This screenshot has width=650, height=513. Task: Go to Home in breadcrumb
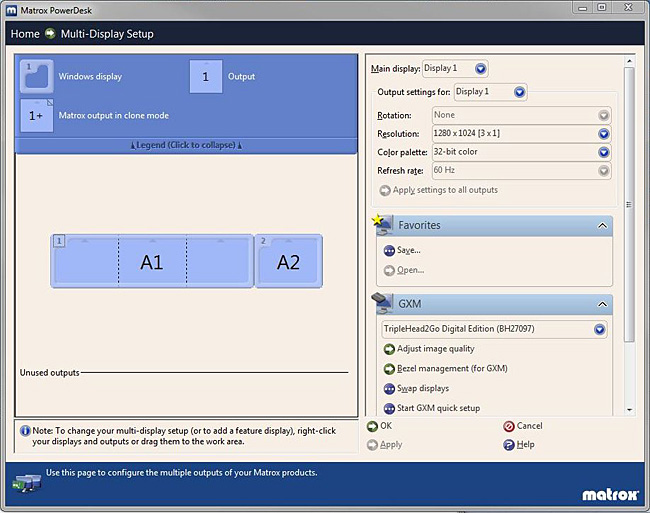(x=25, y=34)
